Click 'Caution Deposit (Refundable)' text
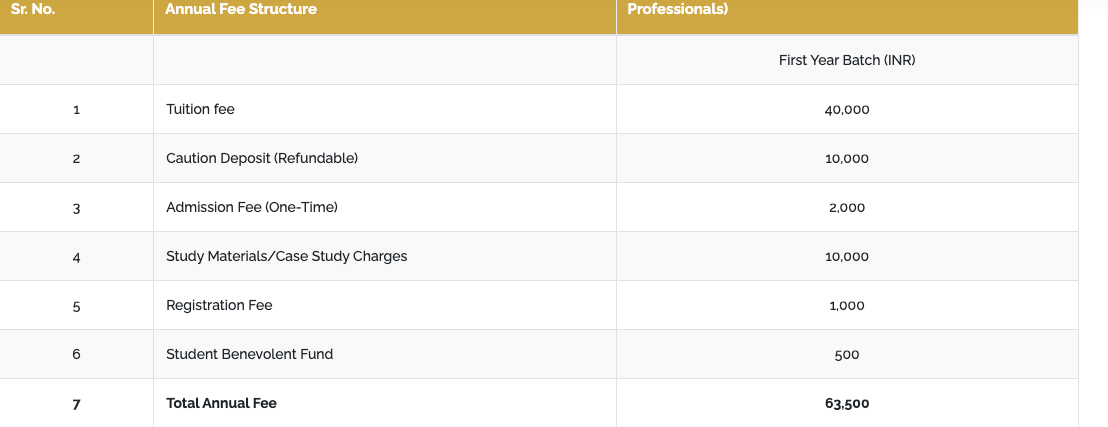 pos(261,158)
